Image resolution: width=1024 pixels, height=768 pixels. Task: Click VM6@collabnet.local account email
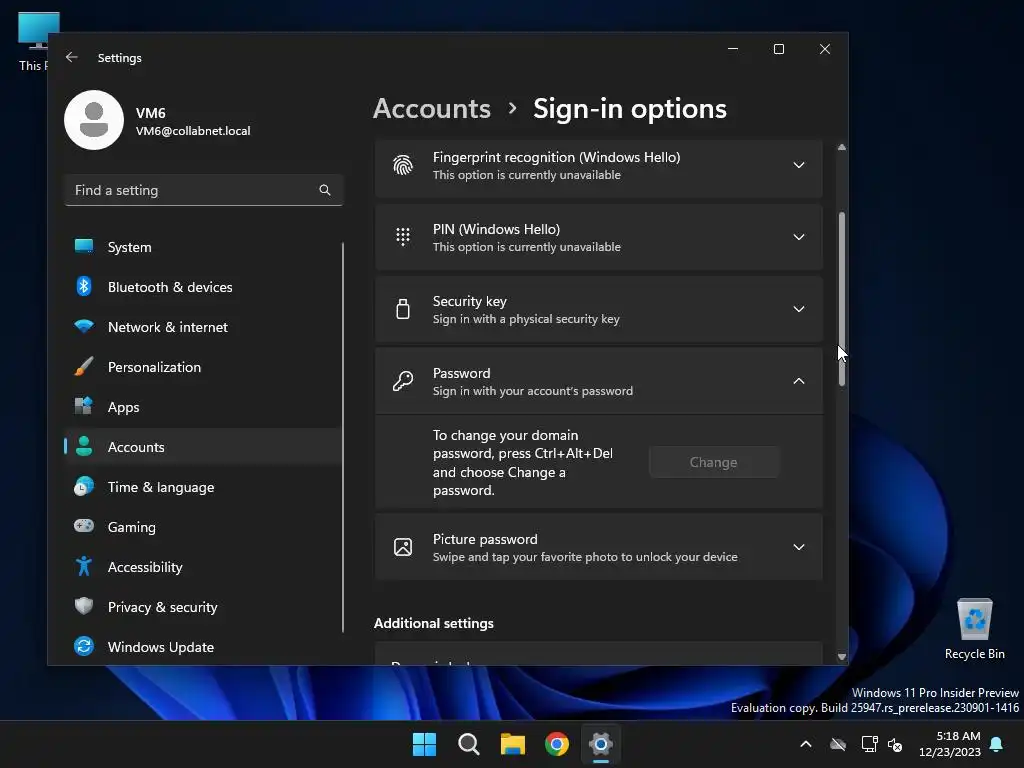(193, 131)
